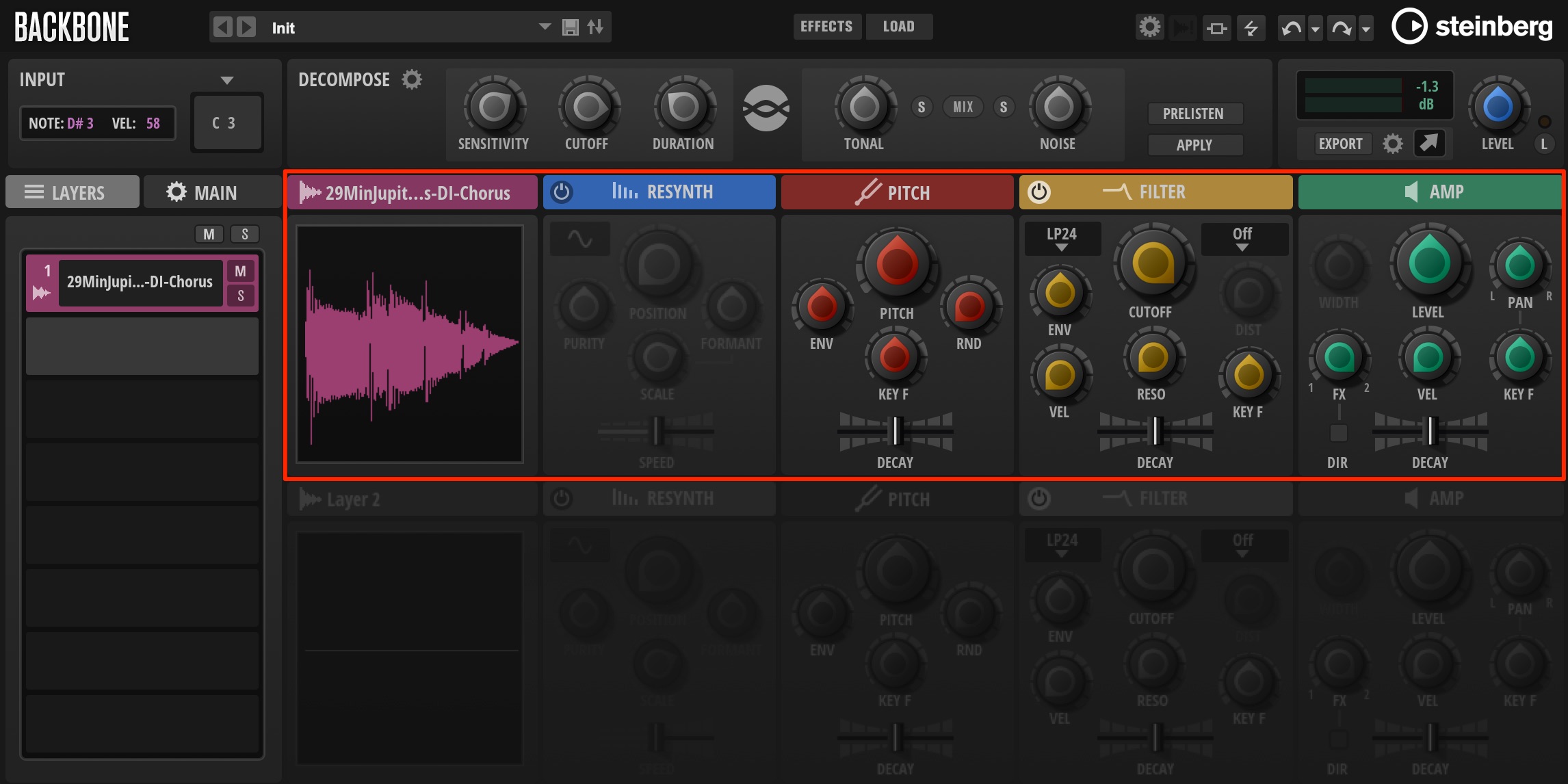The image size is (1568, 784).
Task: Click the green Pan knob
Action: tap(1519, 265)
